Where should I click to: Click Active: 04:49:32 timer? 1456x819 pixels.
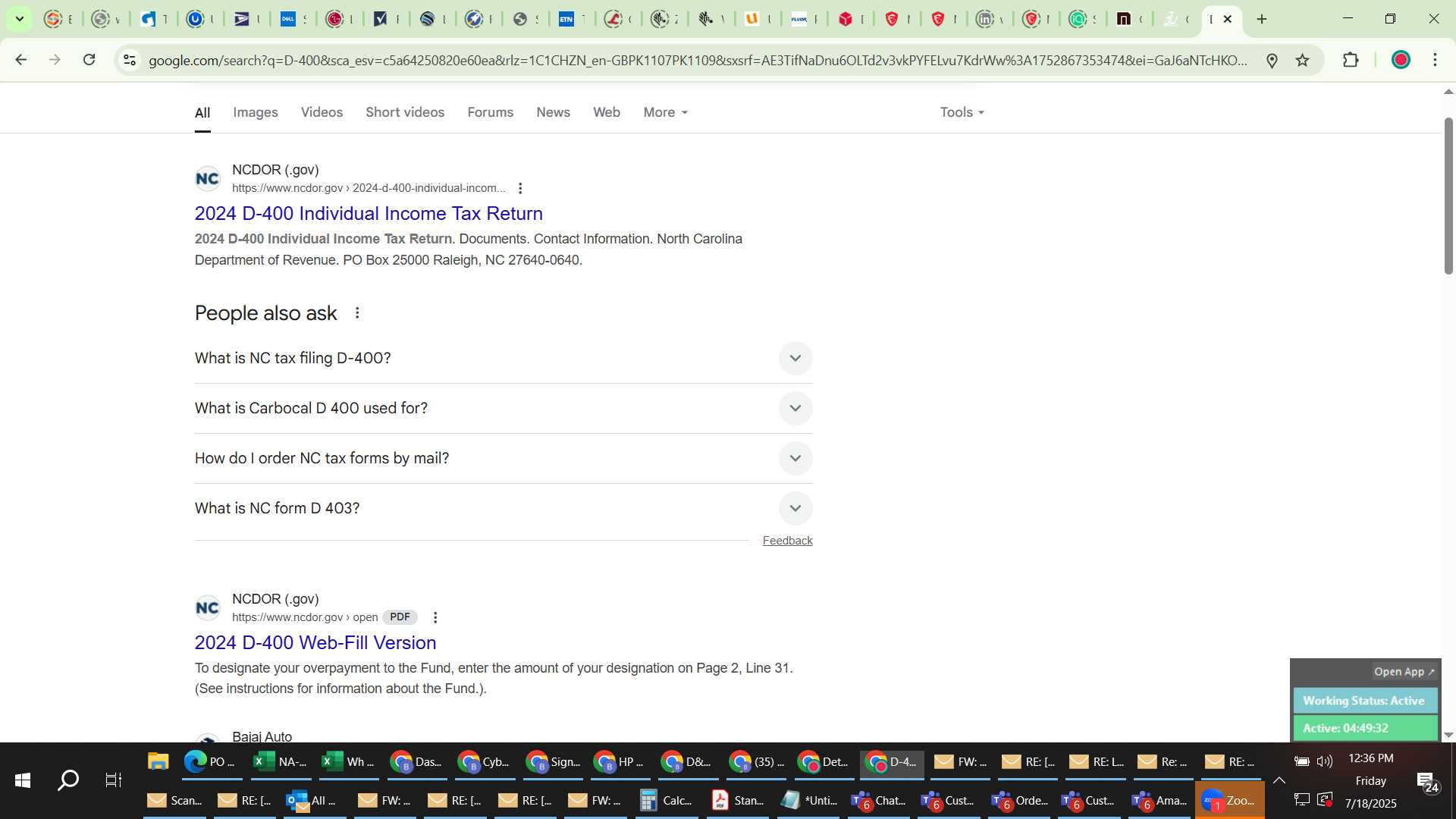[x=1364, y=728]
